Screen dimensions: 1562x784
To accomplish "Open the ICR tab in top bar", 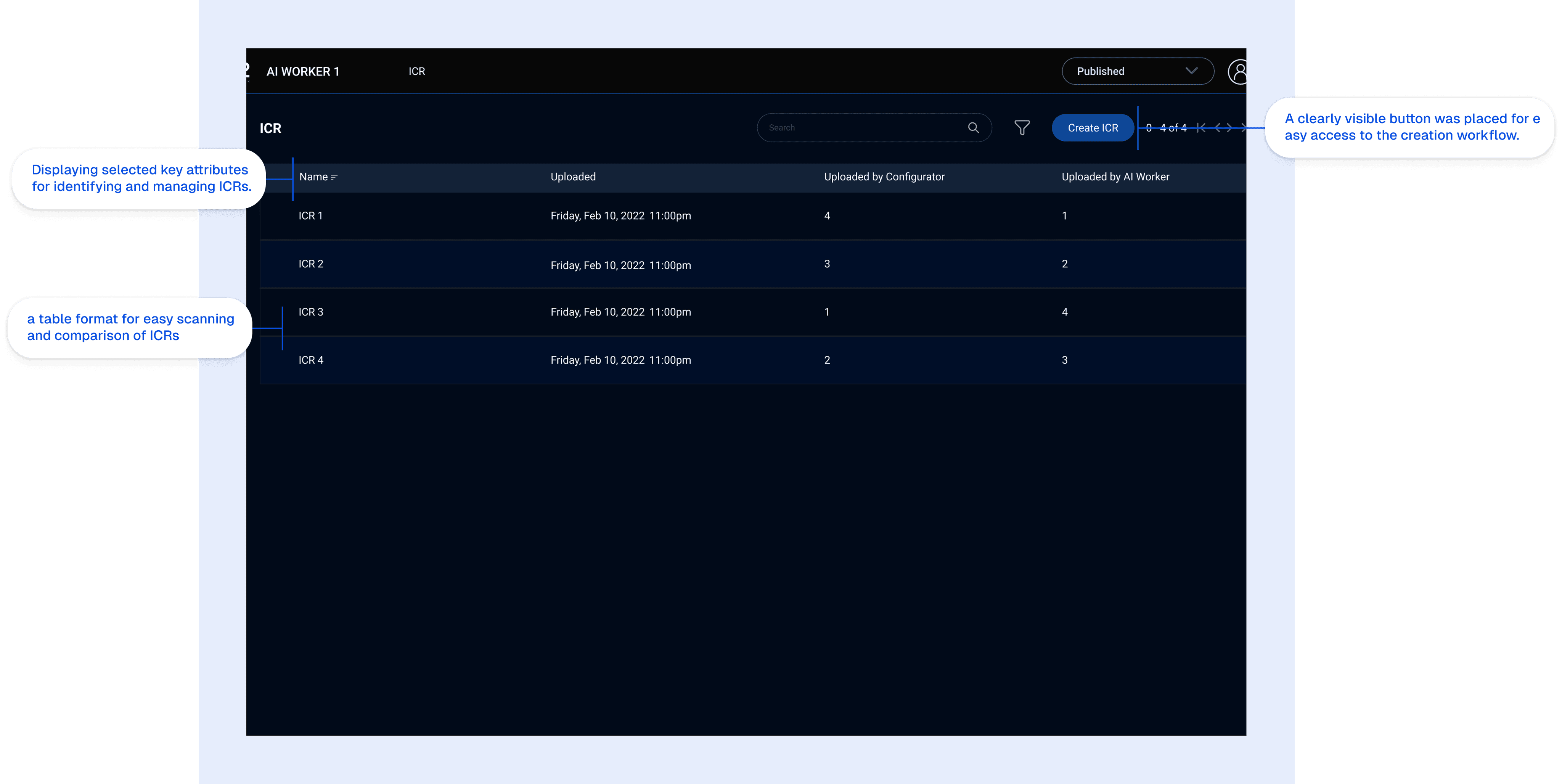I will (x=416, y=72).
